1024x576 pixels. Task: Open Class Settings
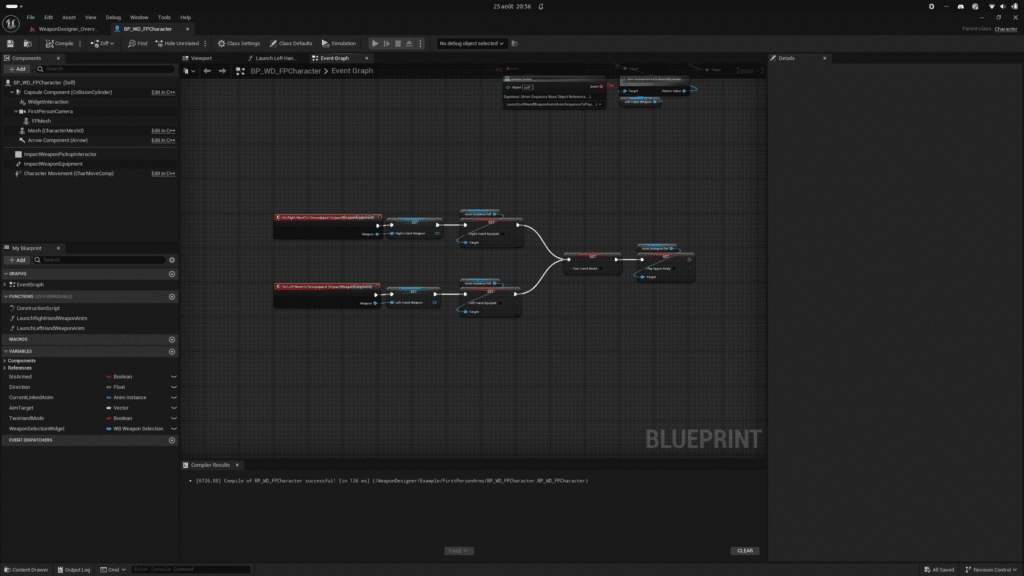pos(238,44)
